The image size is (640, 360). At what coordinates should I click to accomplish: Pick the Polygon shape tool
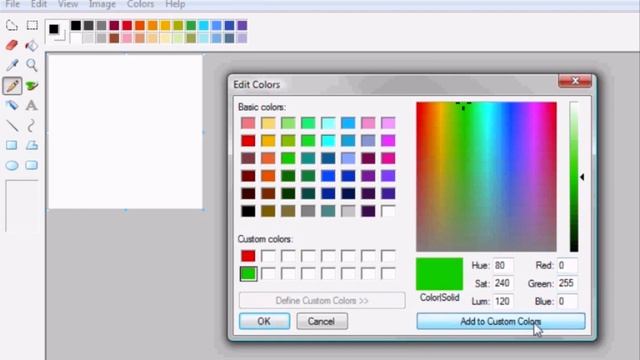pyautogui.click(x=32, y=145)
